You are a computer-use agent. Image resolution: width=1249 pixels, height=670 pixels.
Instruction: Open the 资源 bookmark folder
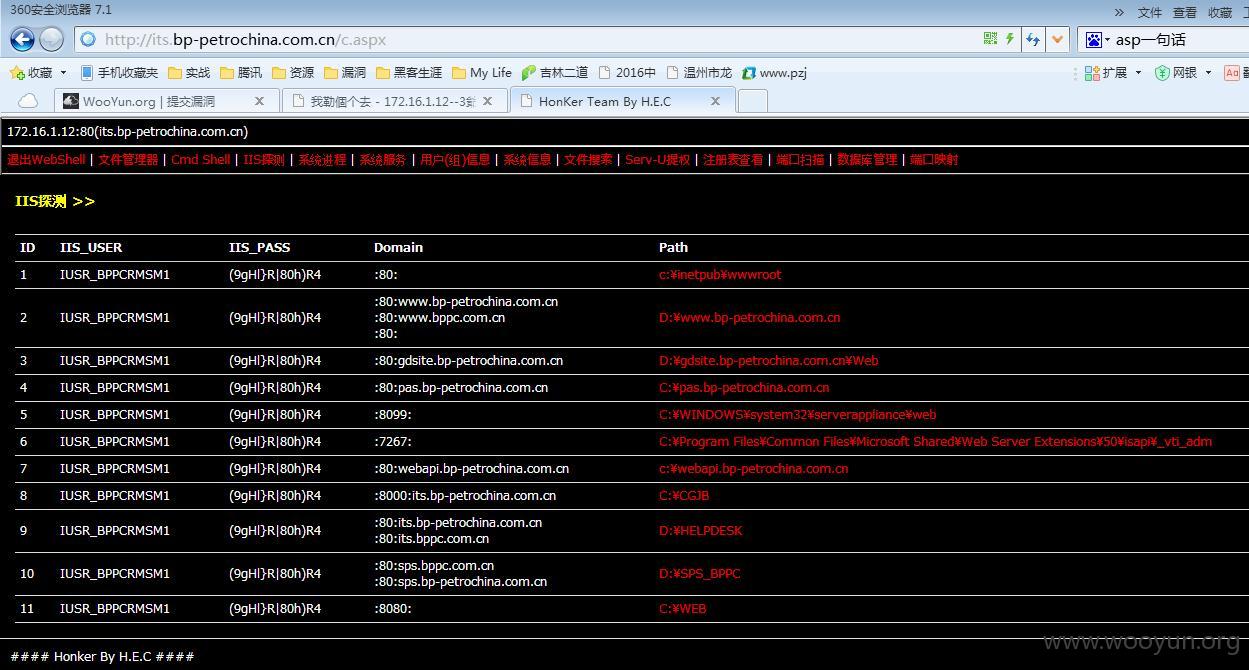pyautogui.click(x=293, y=72)
